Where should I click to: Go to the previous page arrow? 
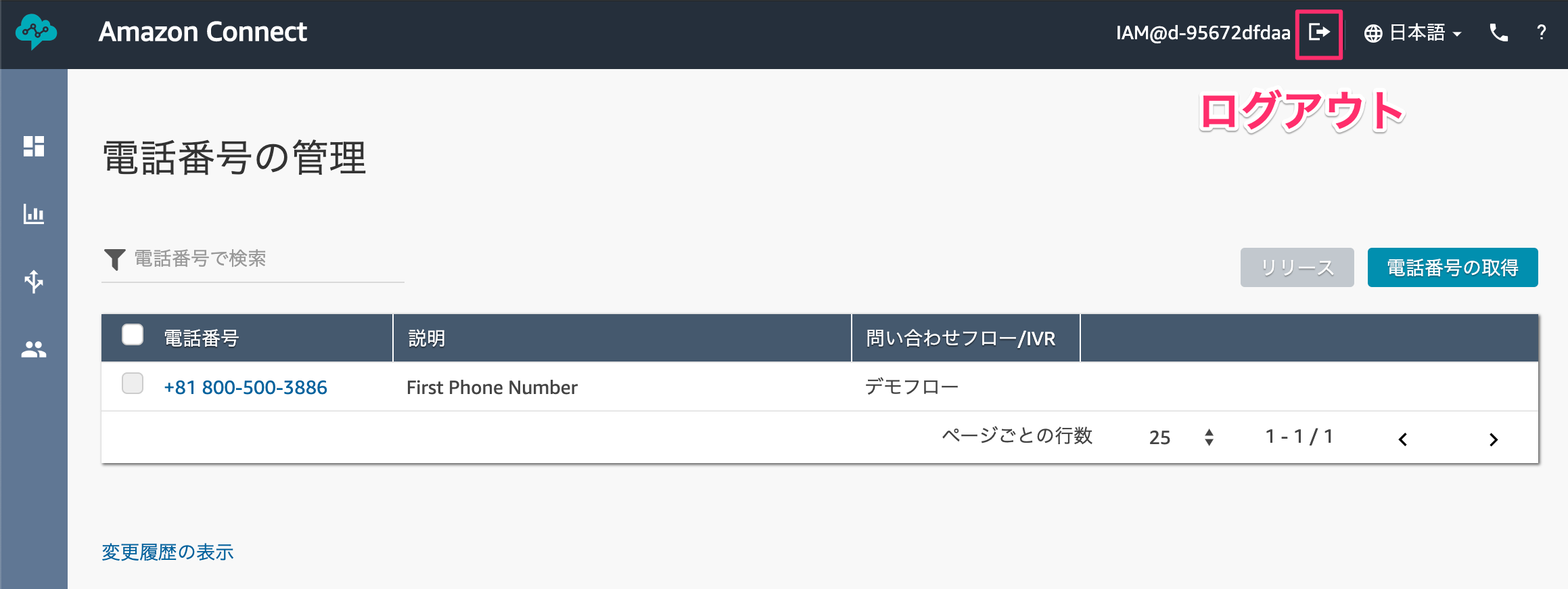[1403, 439]
